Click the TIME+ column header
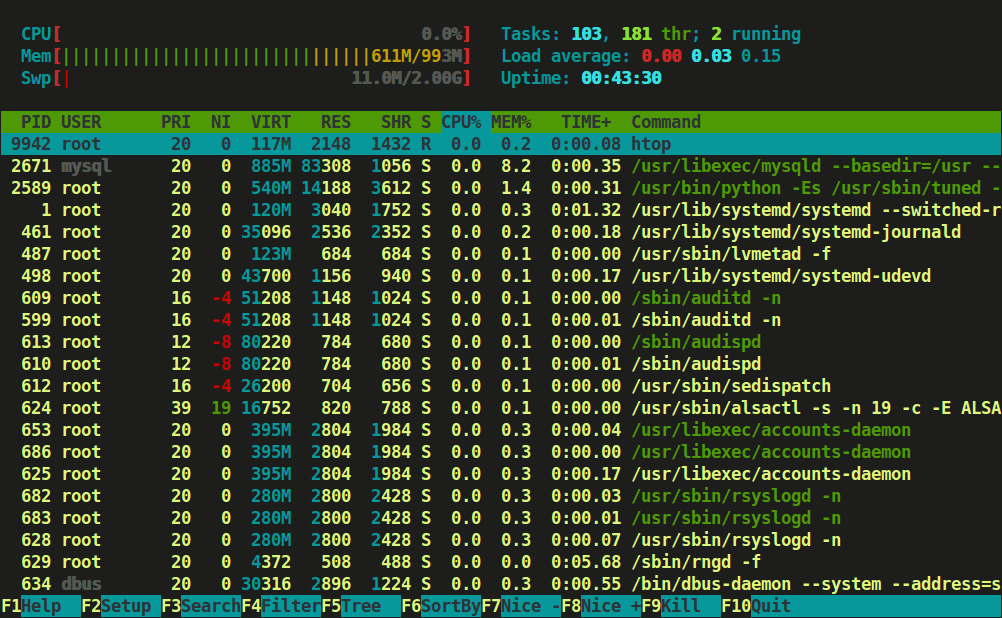The image size is (1002, 618). [586, 122]
